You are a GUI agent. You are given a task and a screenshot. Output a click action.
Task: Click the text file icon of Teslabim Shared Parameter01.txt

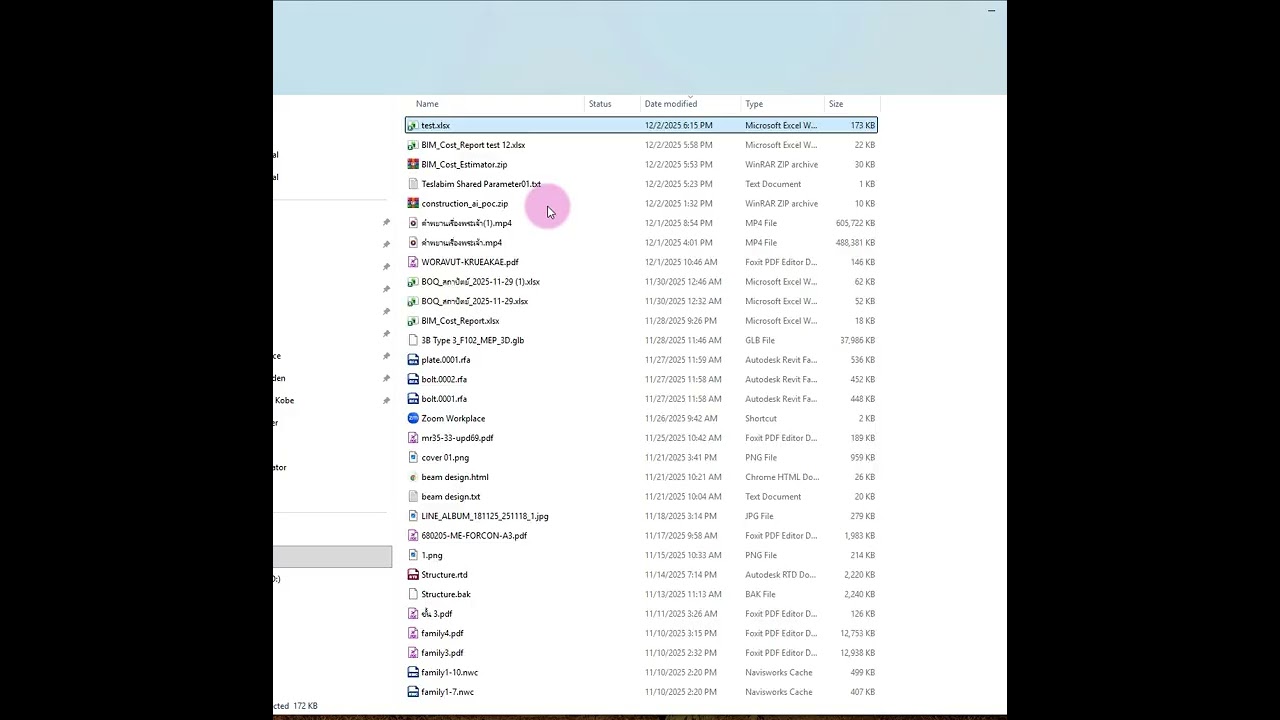pyautogui.click(x=413, y=184)
